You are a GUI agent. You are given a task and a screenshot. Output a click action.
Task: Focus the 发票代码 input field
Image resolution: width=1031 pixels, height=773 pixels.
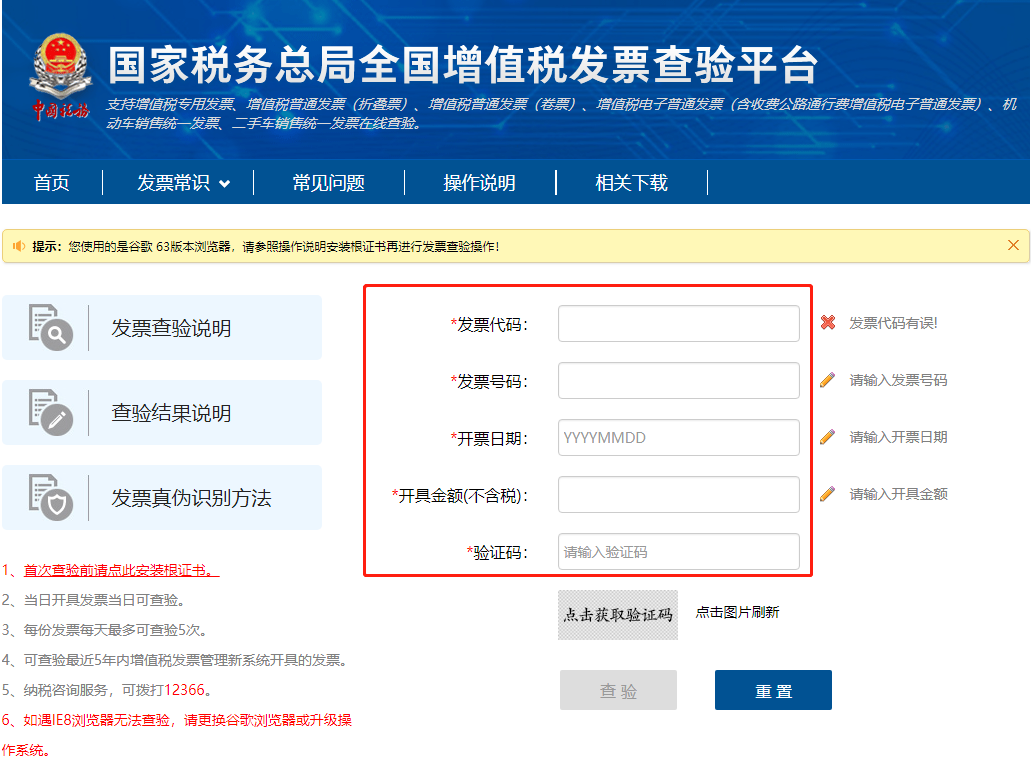click(679, 323)
